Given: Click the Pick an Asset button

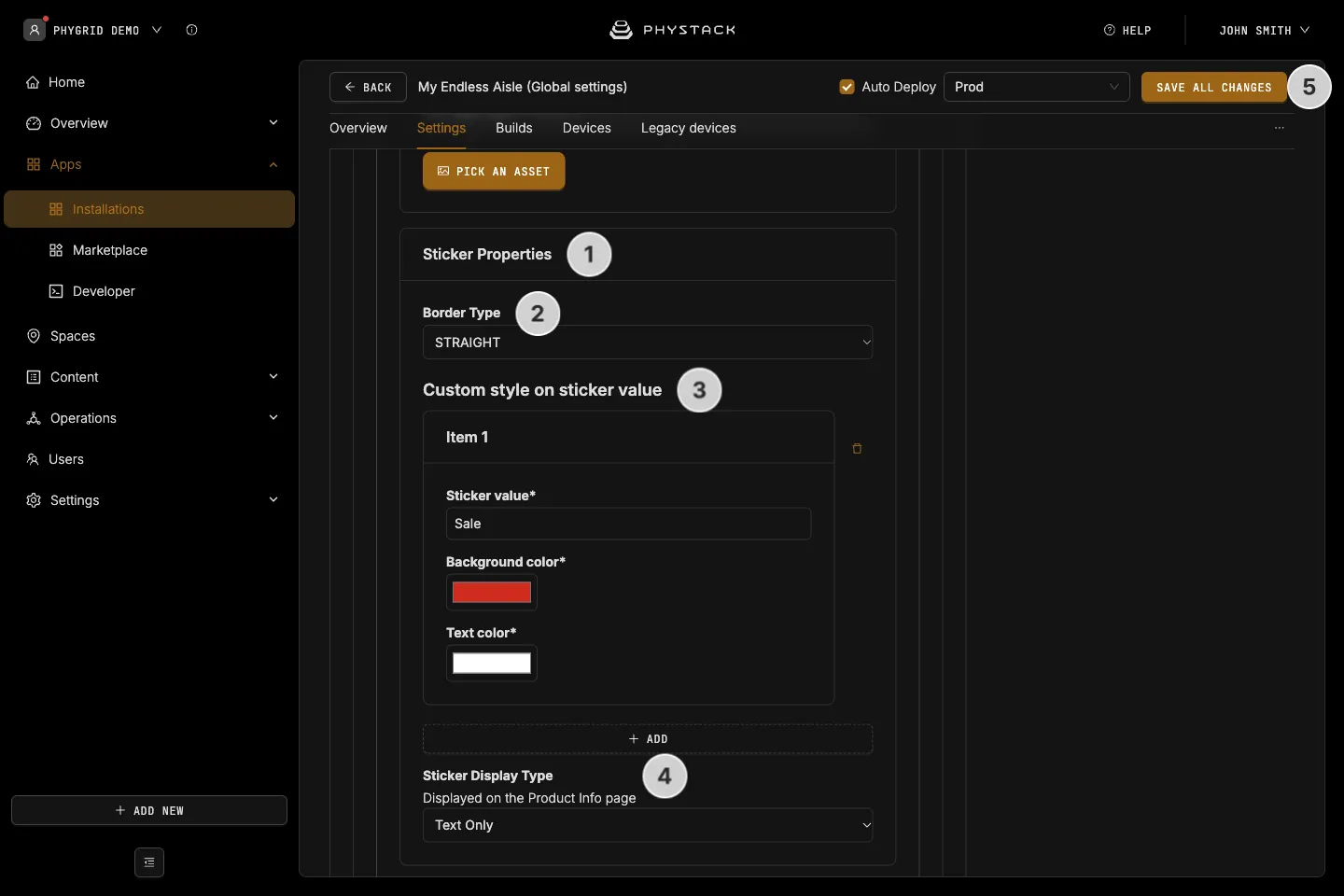Looking at the screenshot, I should click(494, 172).
